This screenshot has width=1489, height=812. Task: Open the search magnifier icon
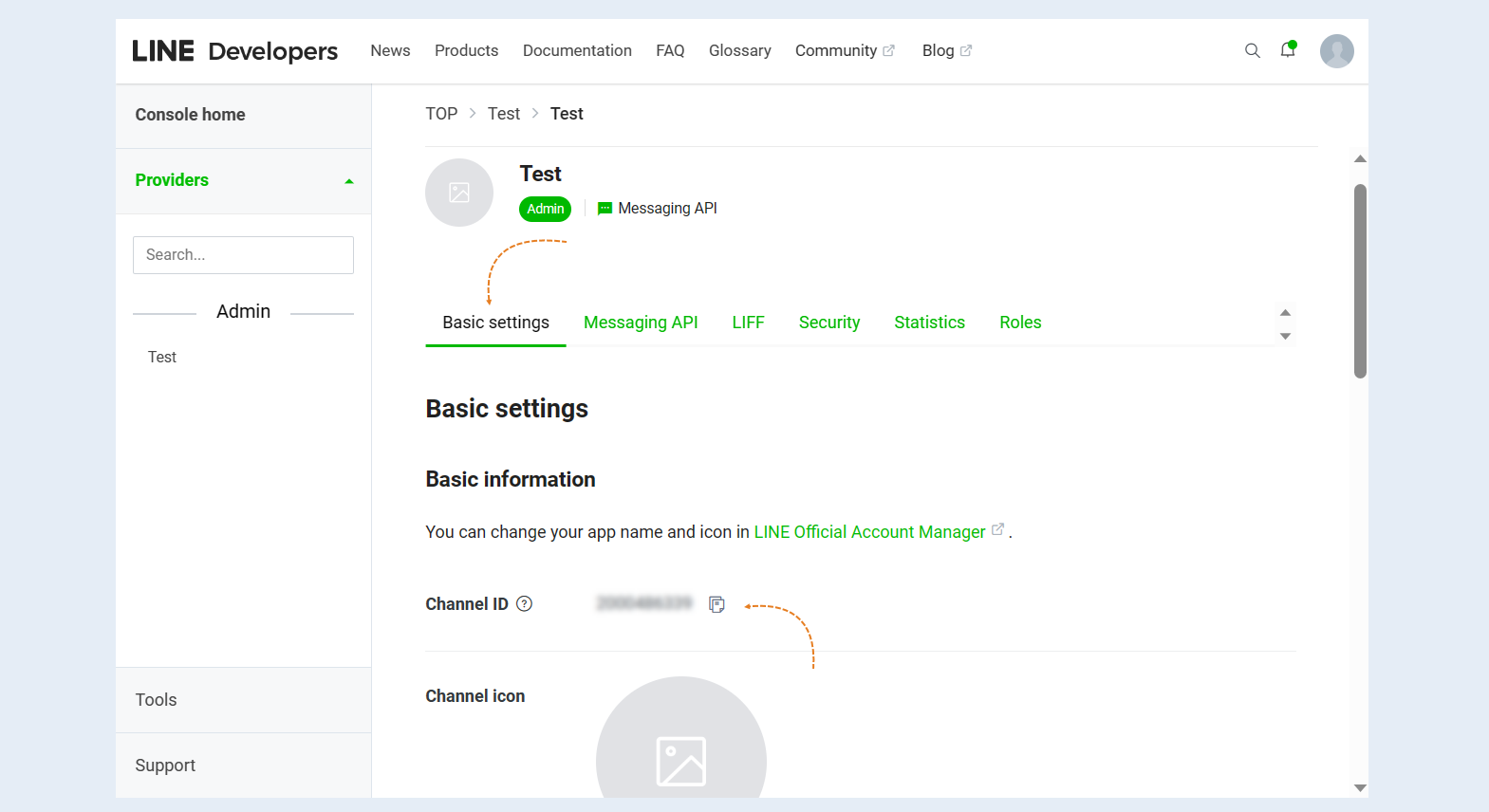coord(1253,50)
